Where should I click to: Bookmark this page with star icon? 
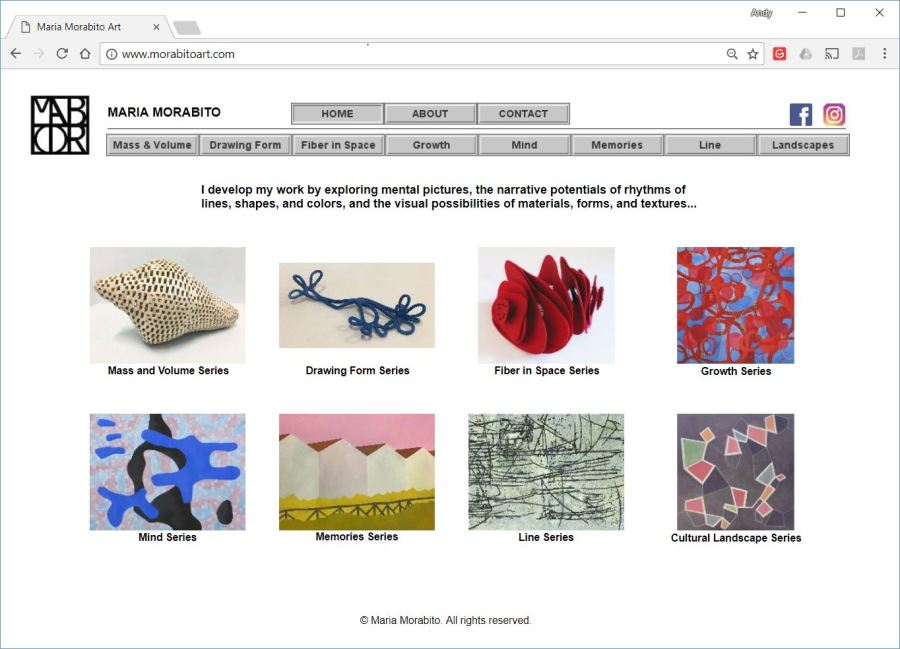pyautogui.click(x=753, y=54)
